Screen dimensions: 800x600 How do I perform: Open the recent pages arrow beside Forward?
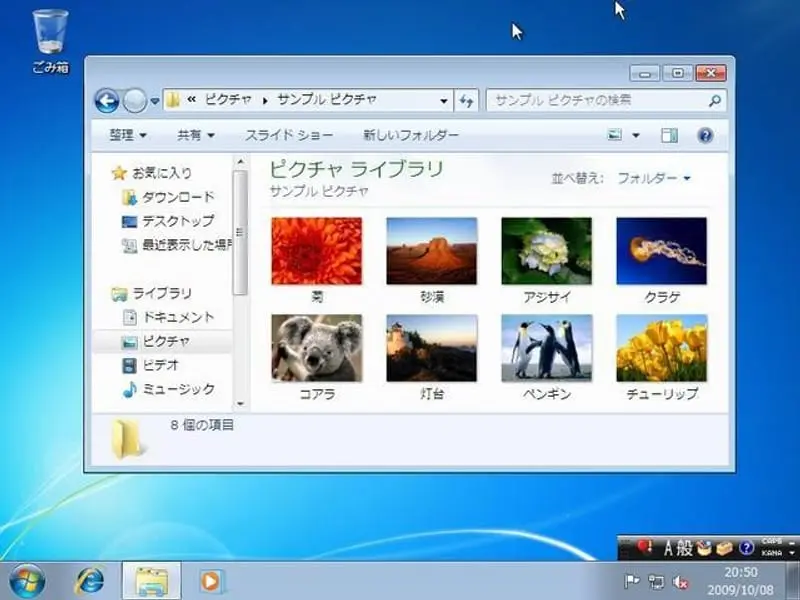tap(155, 101)
